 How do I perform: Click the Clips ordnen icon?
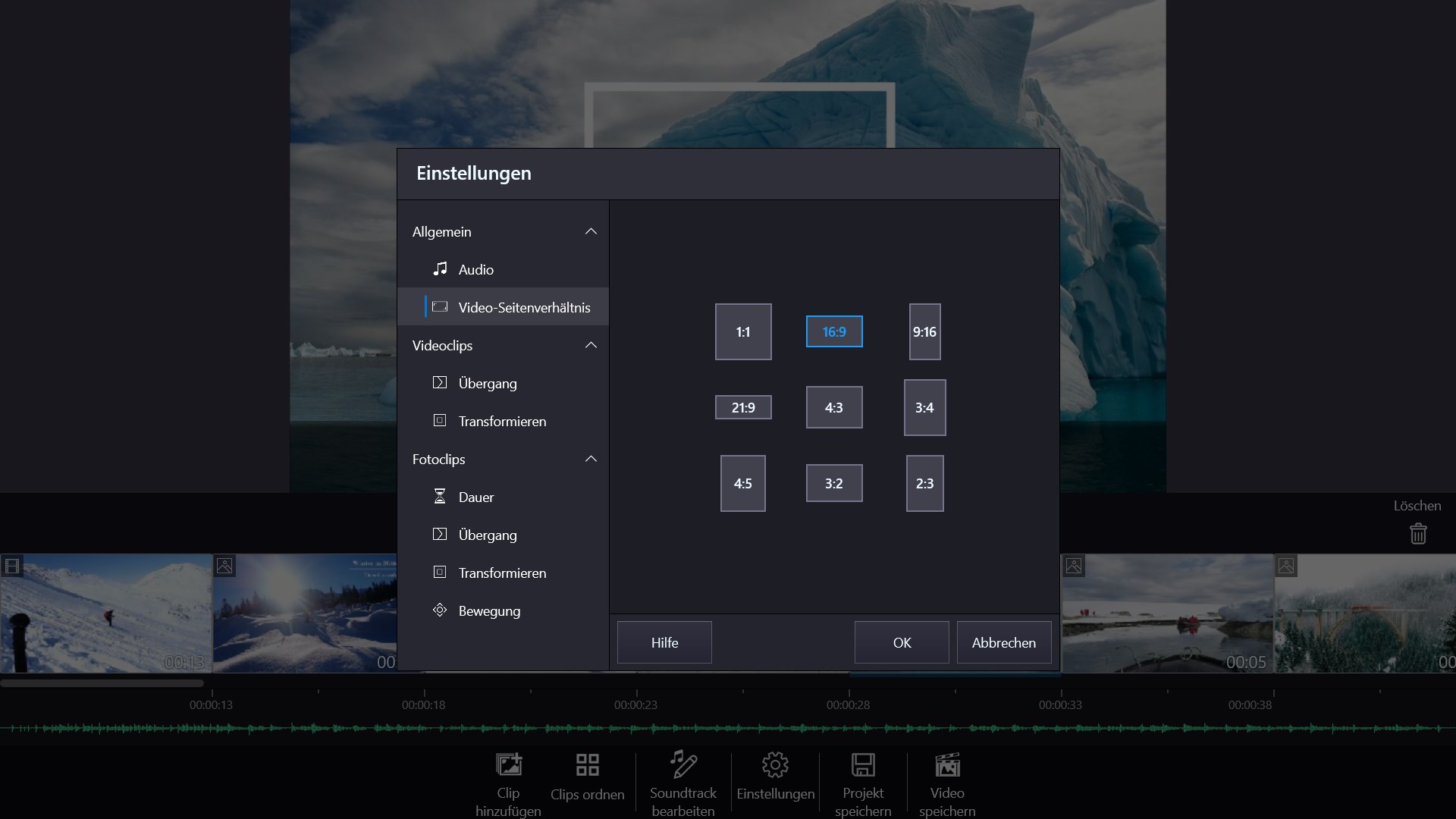[x=588, y=764]
